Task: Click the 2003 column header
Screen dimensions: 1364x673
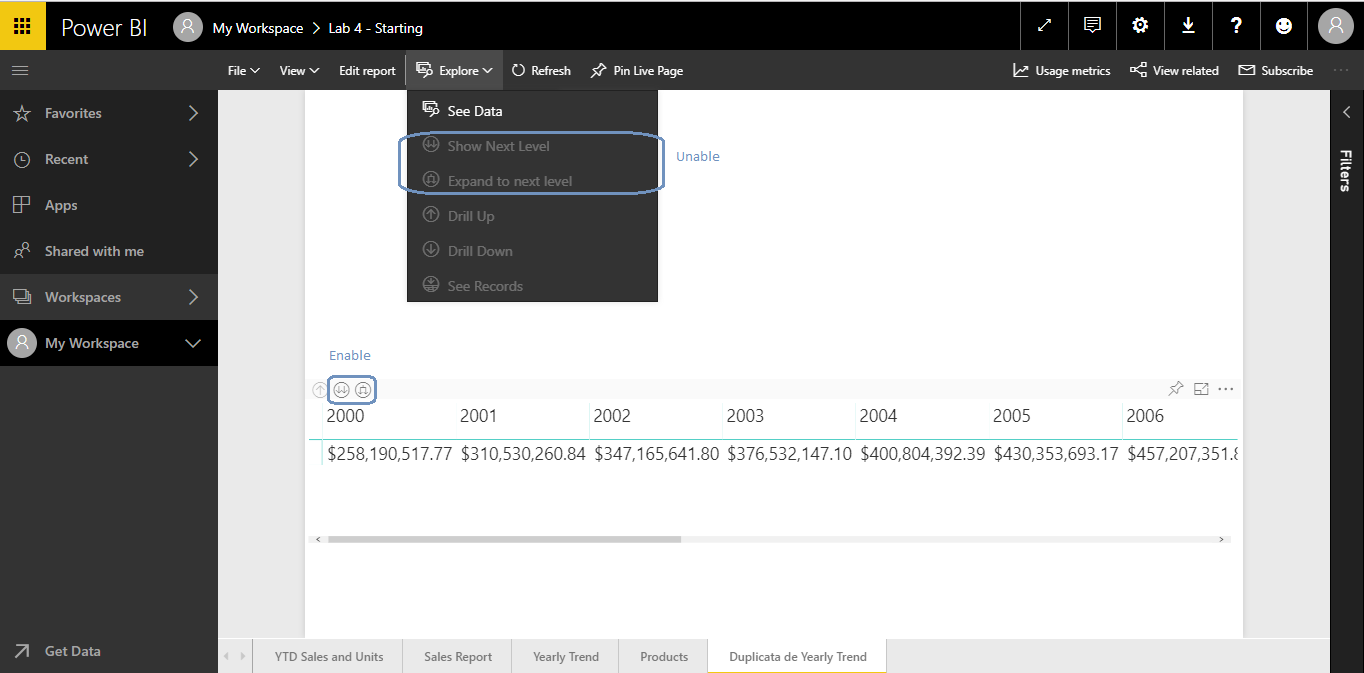Action: click(746, 416)
